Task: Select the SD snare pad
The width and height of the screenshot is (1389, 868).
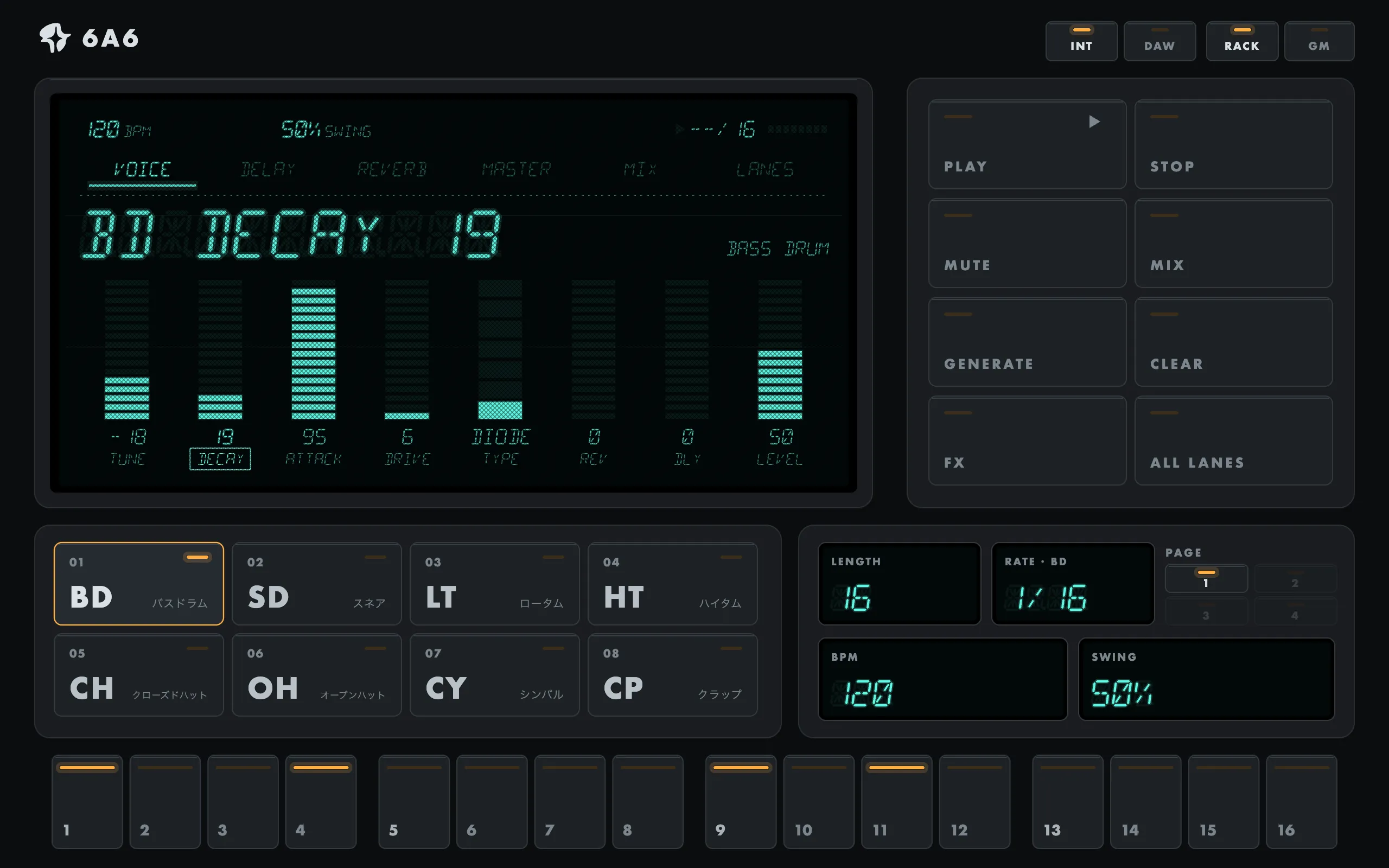Action: [317, 584]
